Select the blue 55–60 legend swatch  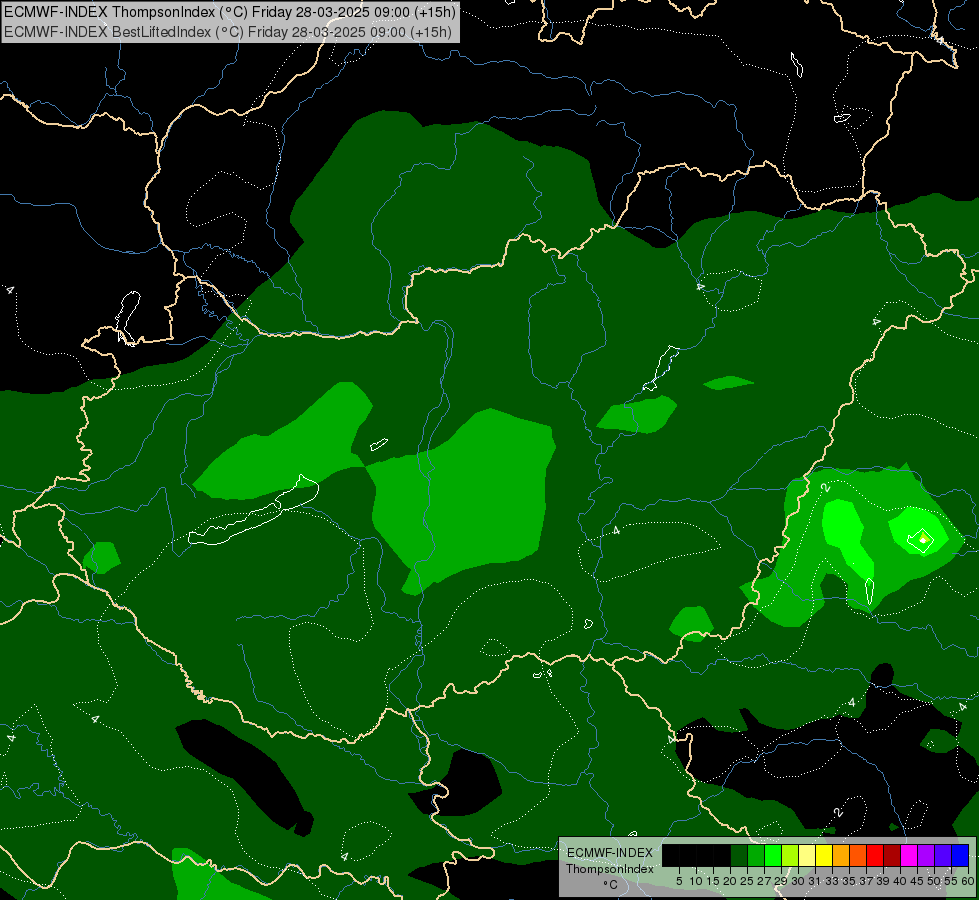click(x=960, y=856)
